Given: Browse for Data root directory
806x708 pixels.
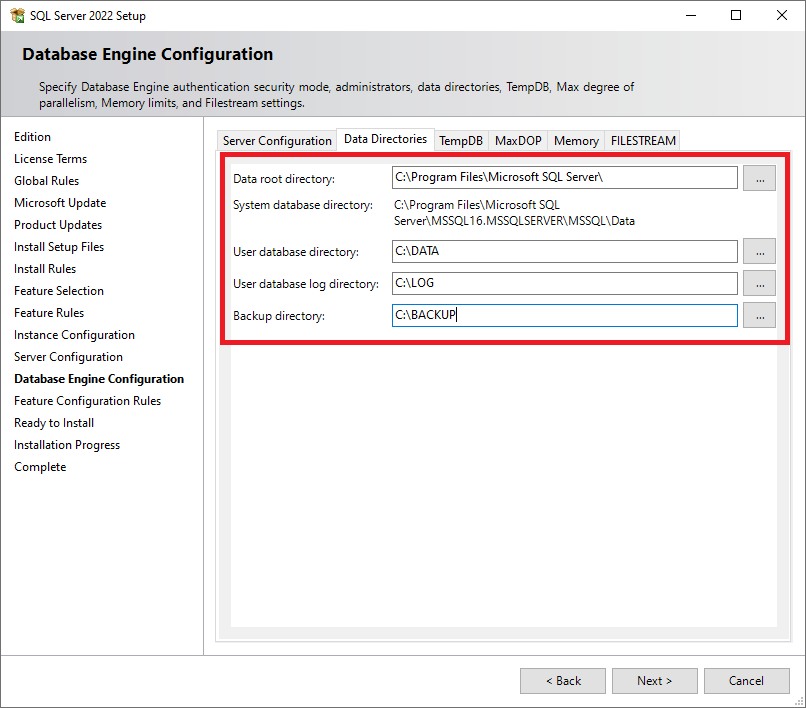Looking at the screenshot, I should 760,178.
